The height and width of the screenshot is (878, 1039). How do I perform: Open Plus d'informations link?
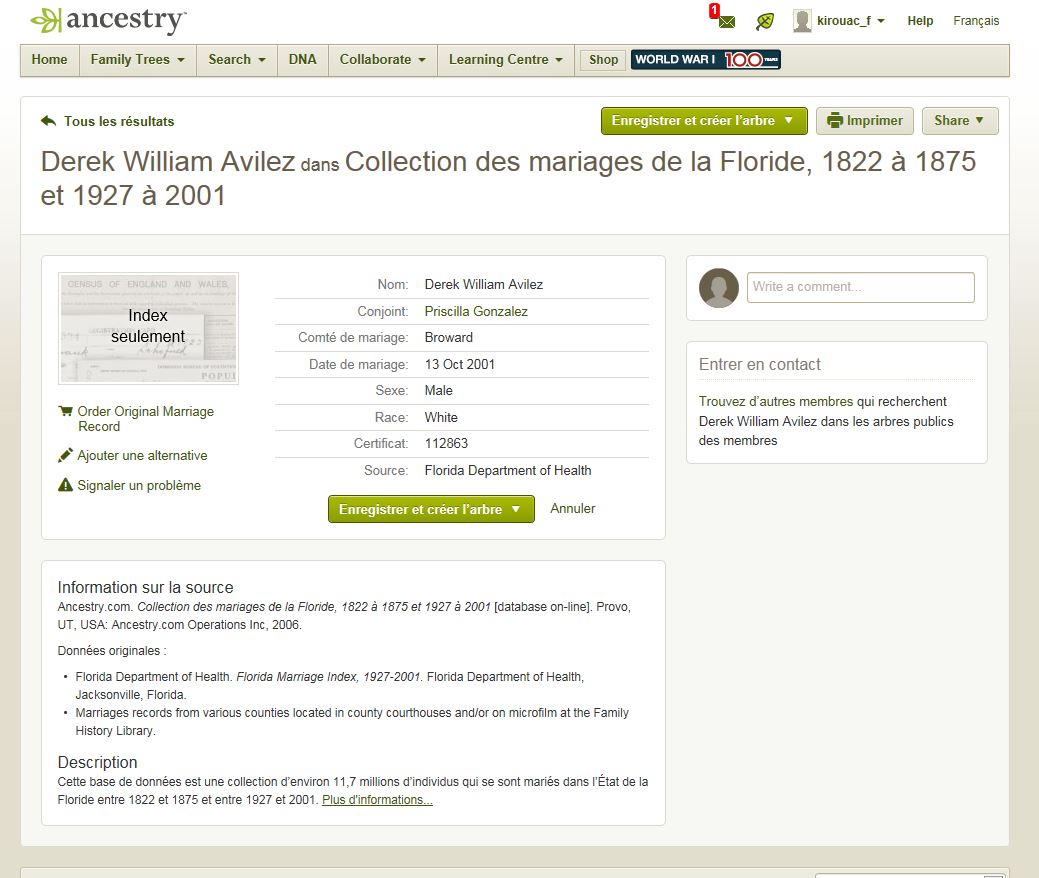pyautogui.click(x=377, y=800)
